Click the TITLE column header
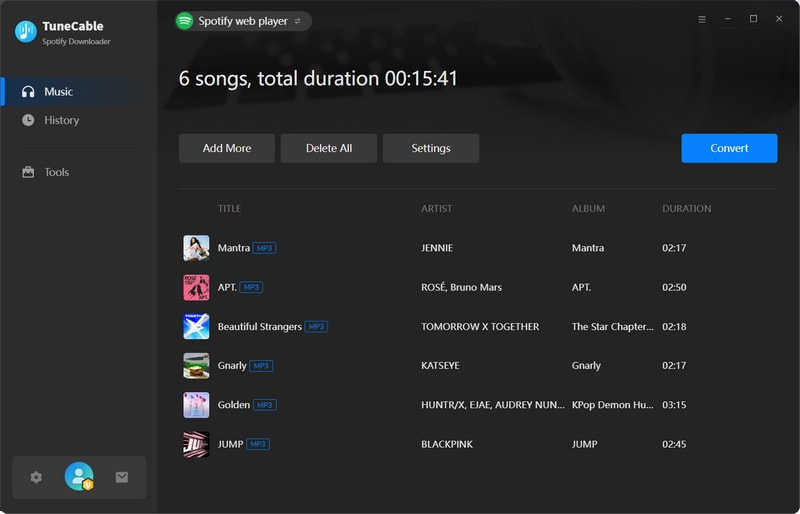Screen dimensions: 800x514 tap(229, 208)
